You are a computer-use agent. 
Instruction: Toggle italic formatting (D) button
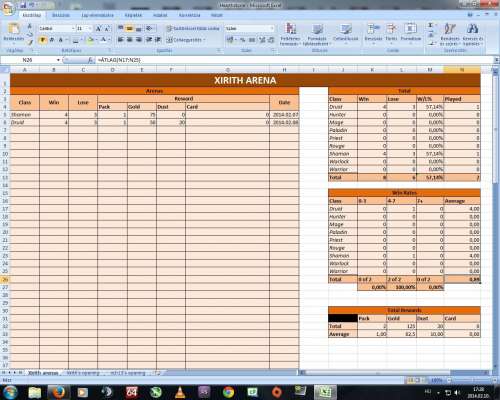(x=52, y=40)
